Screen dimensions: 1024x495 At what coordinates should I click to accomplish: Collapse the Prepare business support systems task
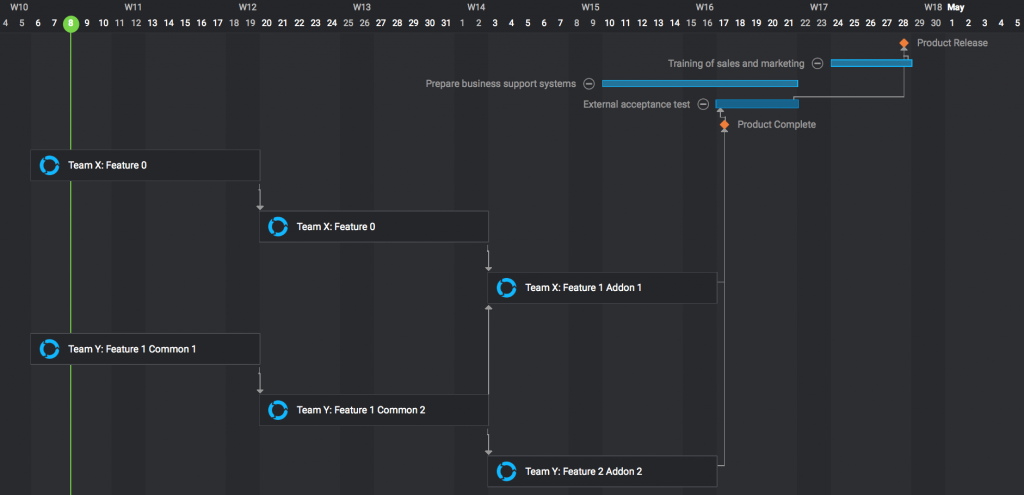click(x=589, y=84)
